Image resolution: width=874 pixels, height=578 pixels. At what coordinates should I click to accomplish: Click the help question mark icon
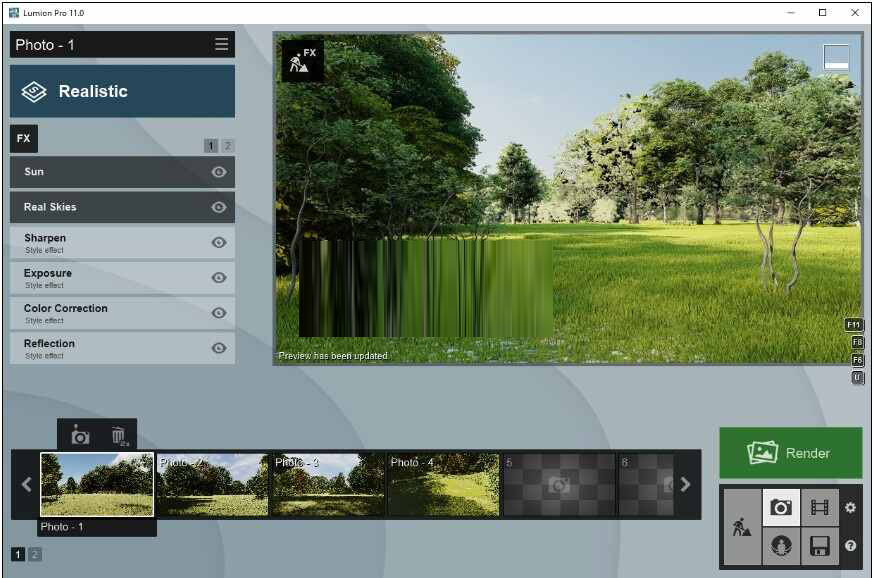click(x=850, y=546)
